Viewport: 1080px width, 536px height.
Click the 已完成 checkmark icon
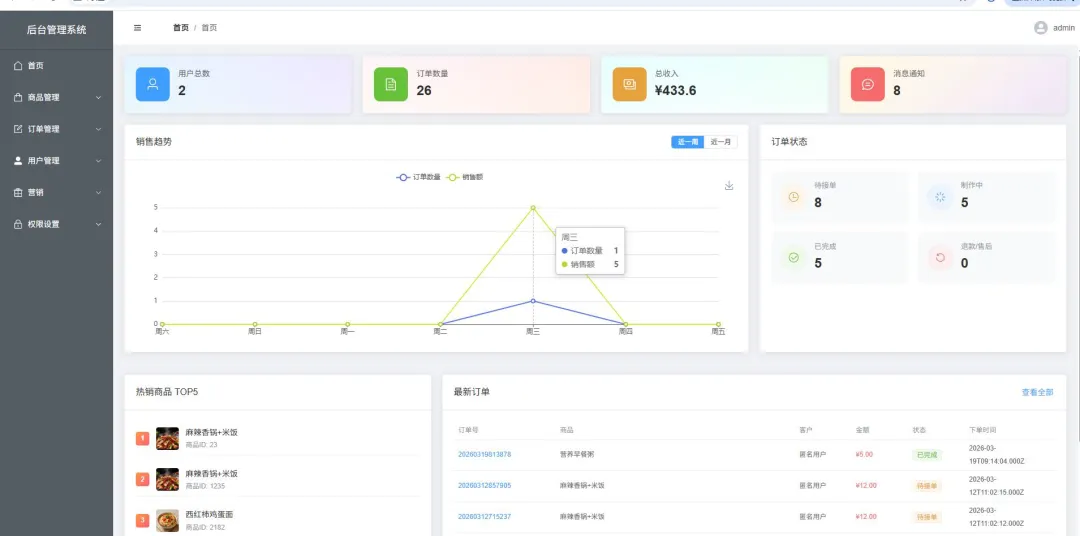(x=793, y=258)
